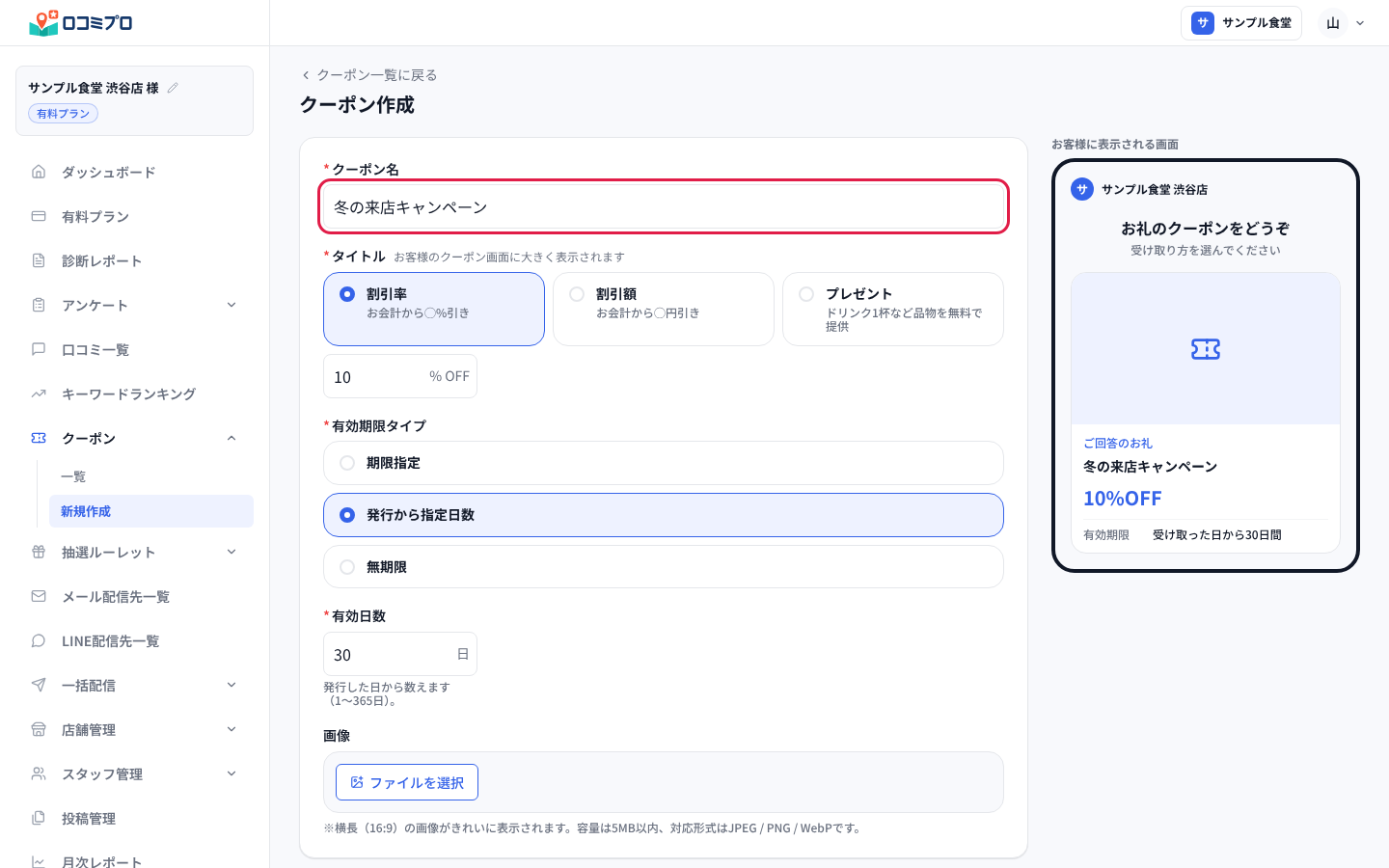Open the user account dropdown arrow

coord(1360,23)
